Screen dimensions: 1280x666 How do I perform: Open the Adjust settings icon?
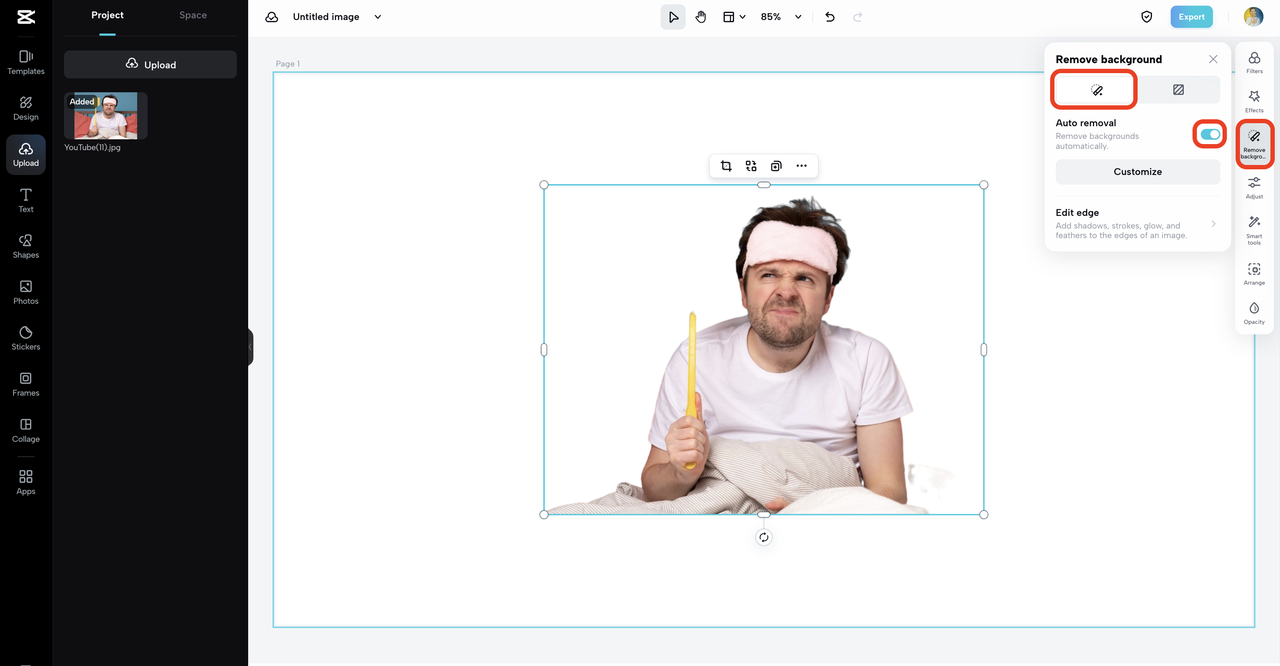1254,186
